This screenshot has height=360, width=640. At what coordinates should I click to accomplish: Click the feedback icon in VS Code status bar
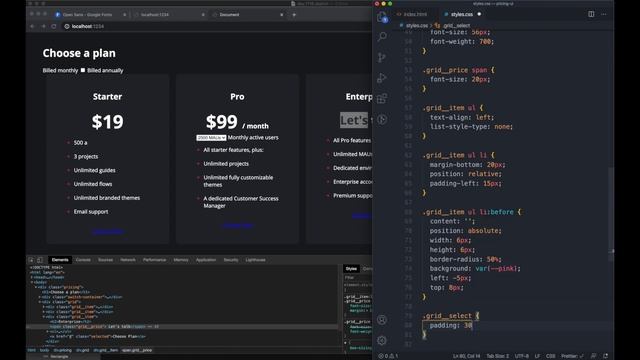(593, 356)
